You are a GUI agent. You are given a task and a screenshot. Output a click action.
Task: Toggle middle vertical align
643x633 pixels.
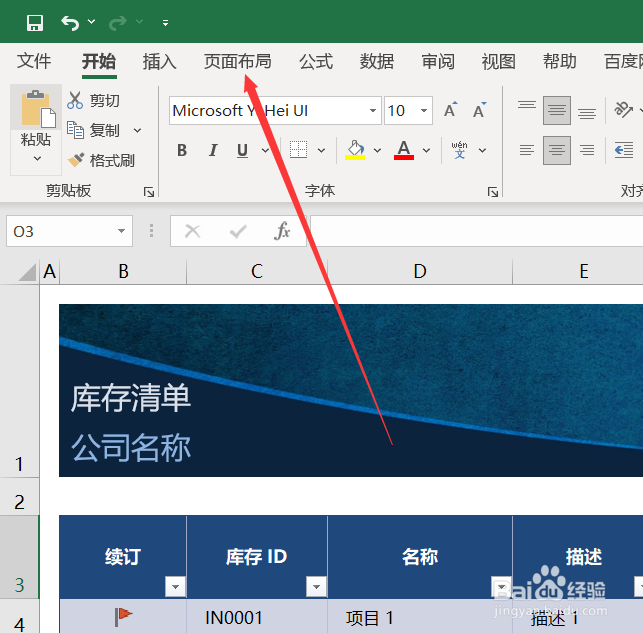[x=557, y=110]
